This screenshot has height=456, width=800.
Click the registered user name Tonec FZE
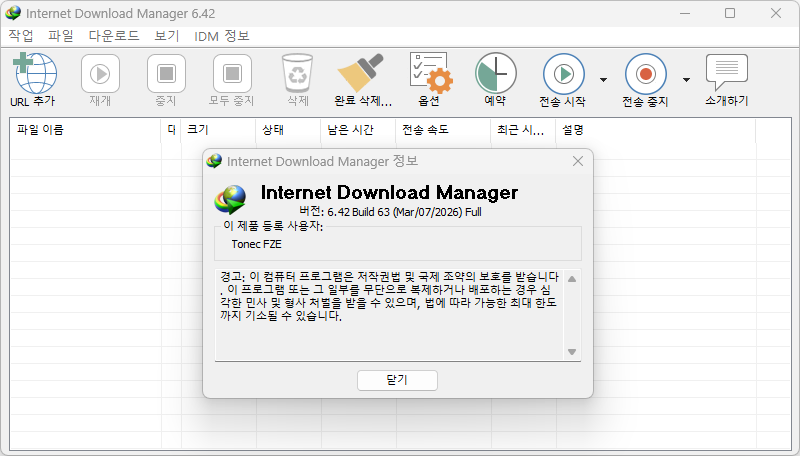pos(256,244)
